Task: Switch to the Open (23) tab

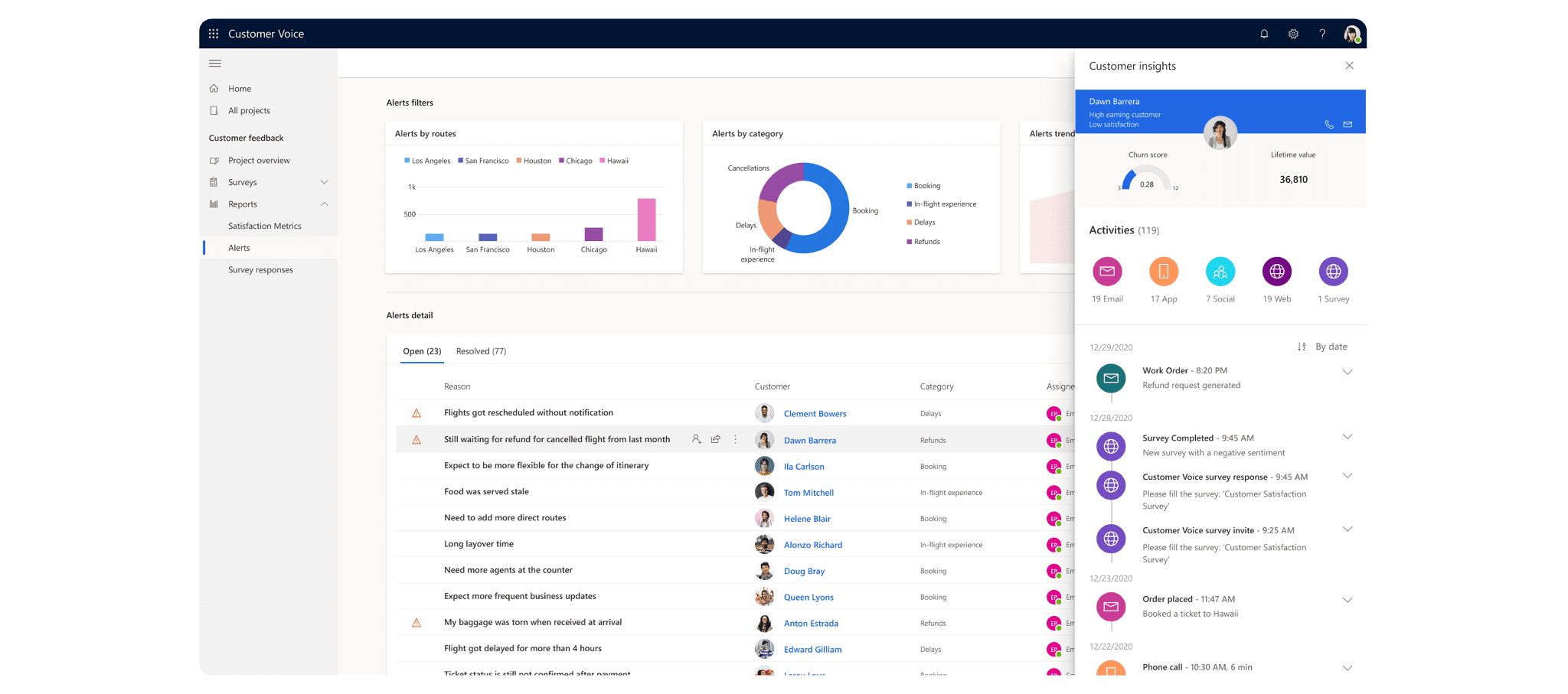Action: click(x=422, y=351)
